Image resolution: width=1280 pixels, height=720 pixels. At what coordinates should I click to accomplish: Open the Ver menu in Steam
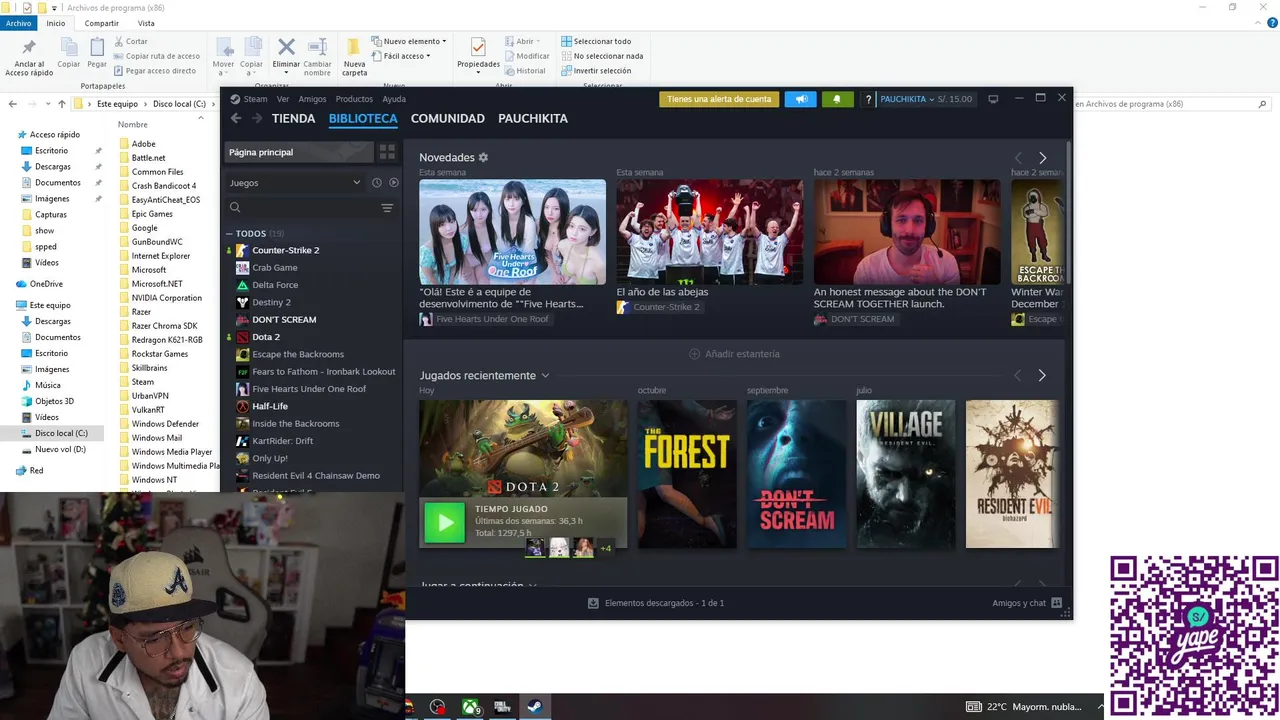pos(283,99)
